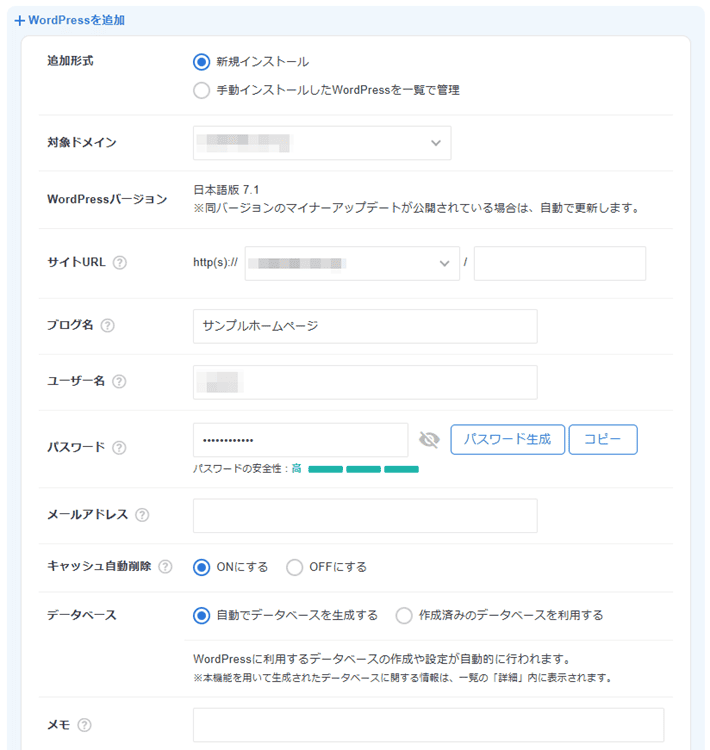Viewport: 710px width, 750px height.
Task: Open help icon next to ユーザー名
Action: coord(119,381)
